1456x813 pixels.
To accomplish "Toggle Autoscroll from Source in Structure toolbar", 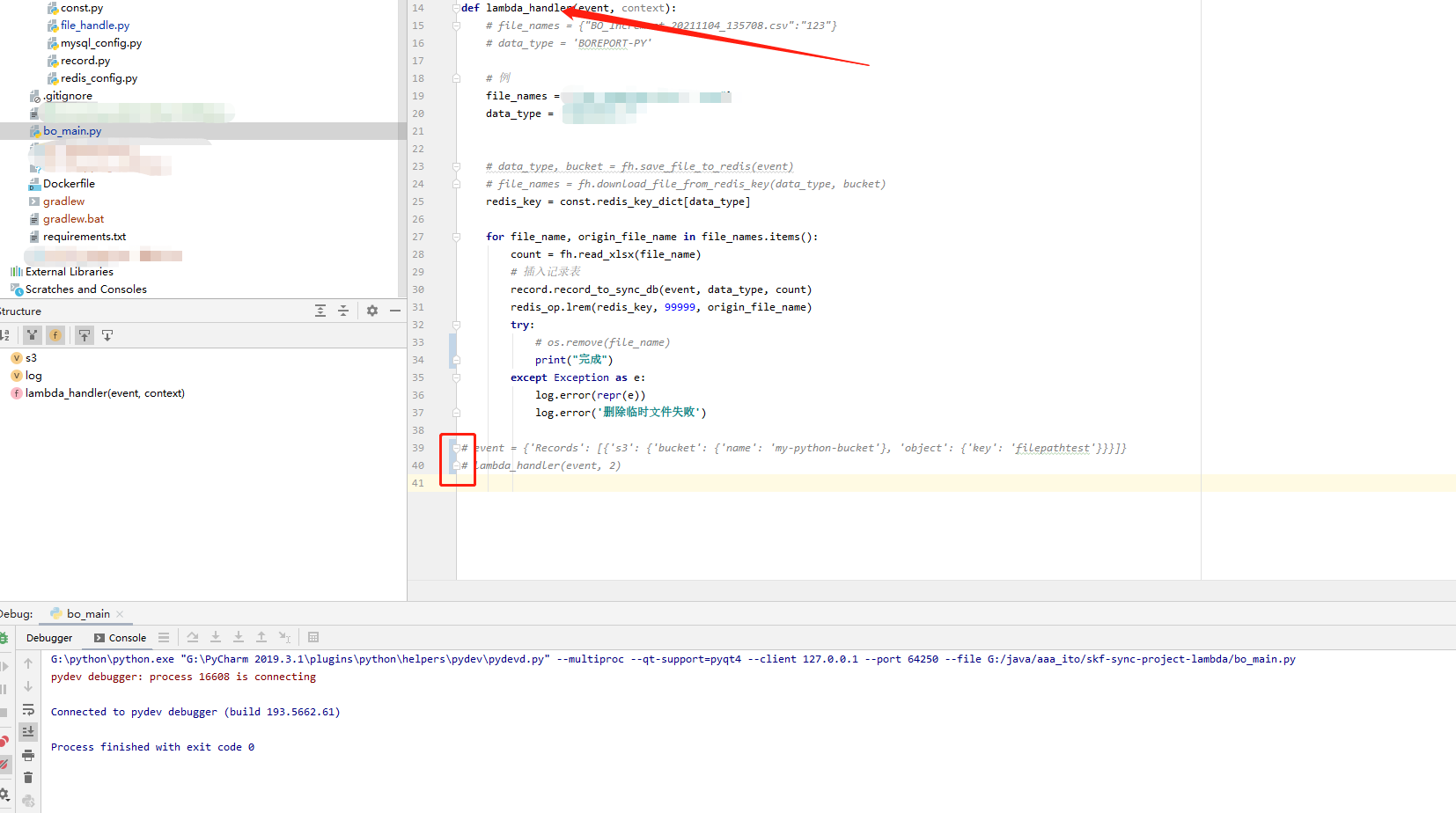I will pos(107,335).
